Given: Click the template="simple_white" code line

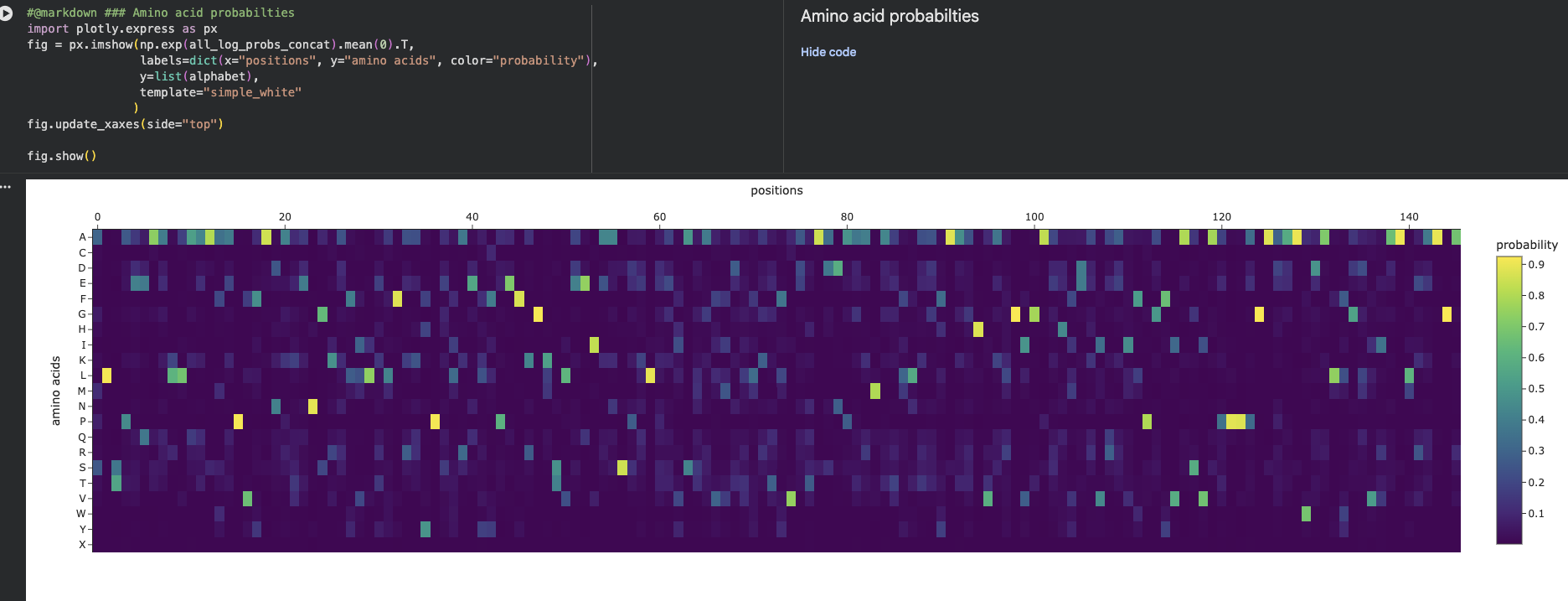Looking at the screenshot, I should tap(220, 92).
